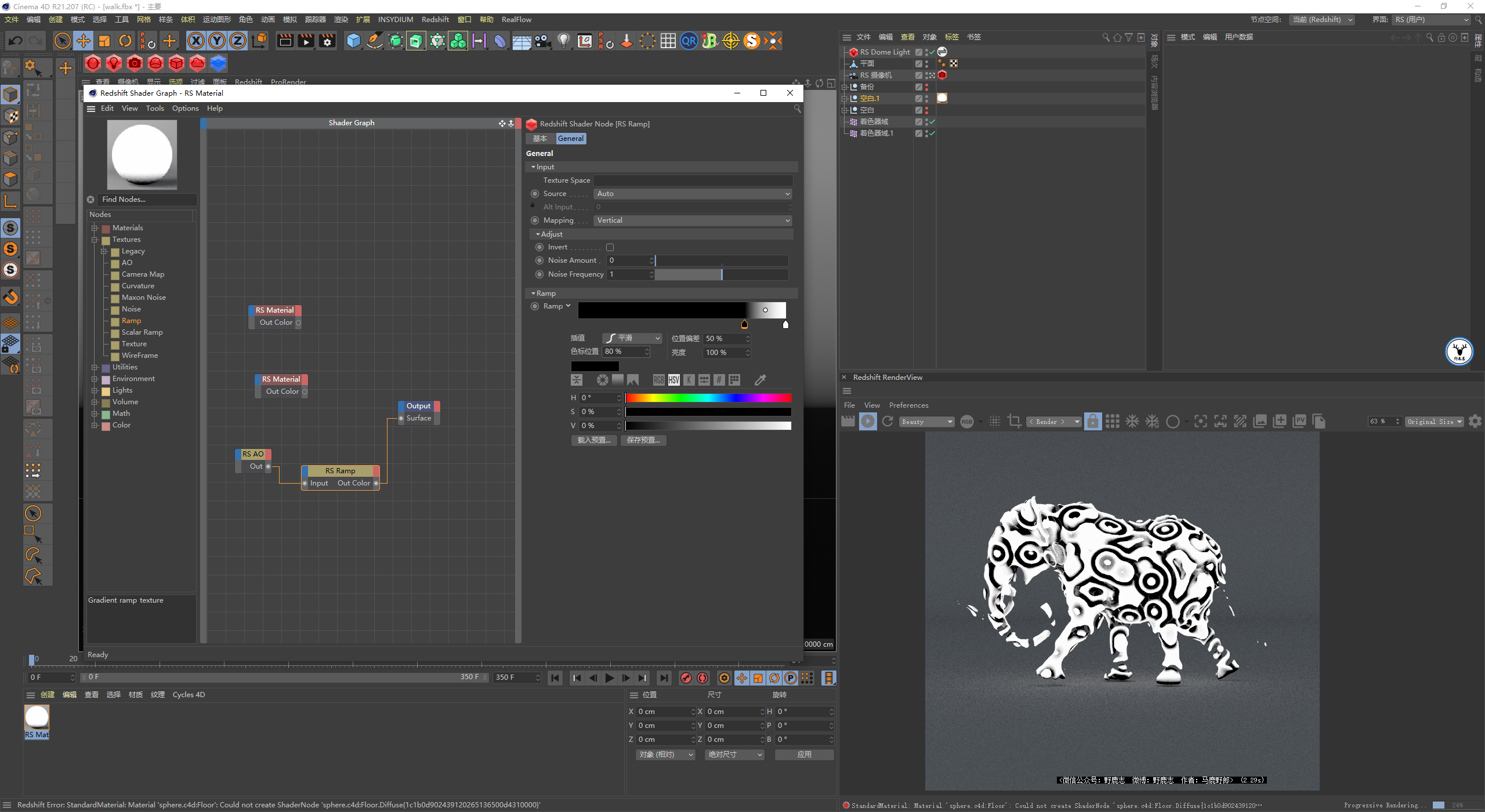Click the RenderView lock icon
The width and height of the screenshot is (1485, 812).
(x=1092, y=422)
